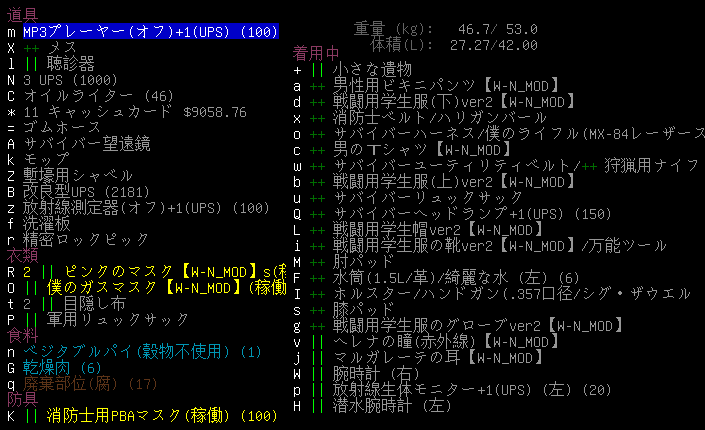Select the ベジタブルパイ(穀物不使用) food item
This screenshot has width=705, height=430.
tap(140, 352)
